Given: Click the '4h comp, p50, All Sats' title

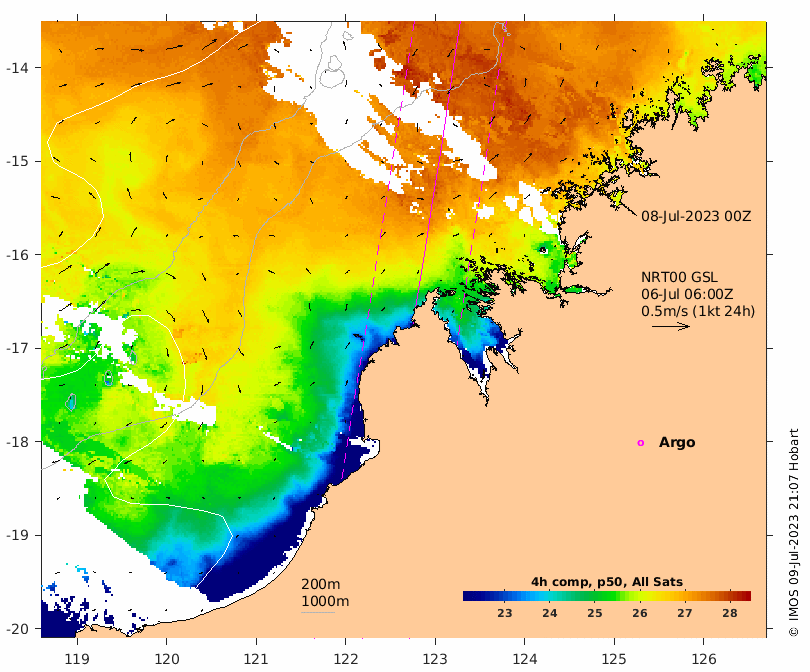Looking at the screenshot, I should [x=607, y=582].
